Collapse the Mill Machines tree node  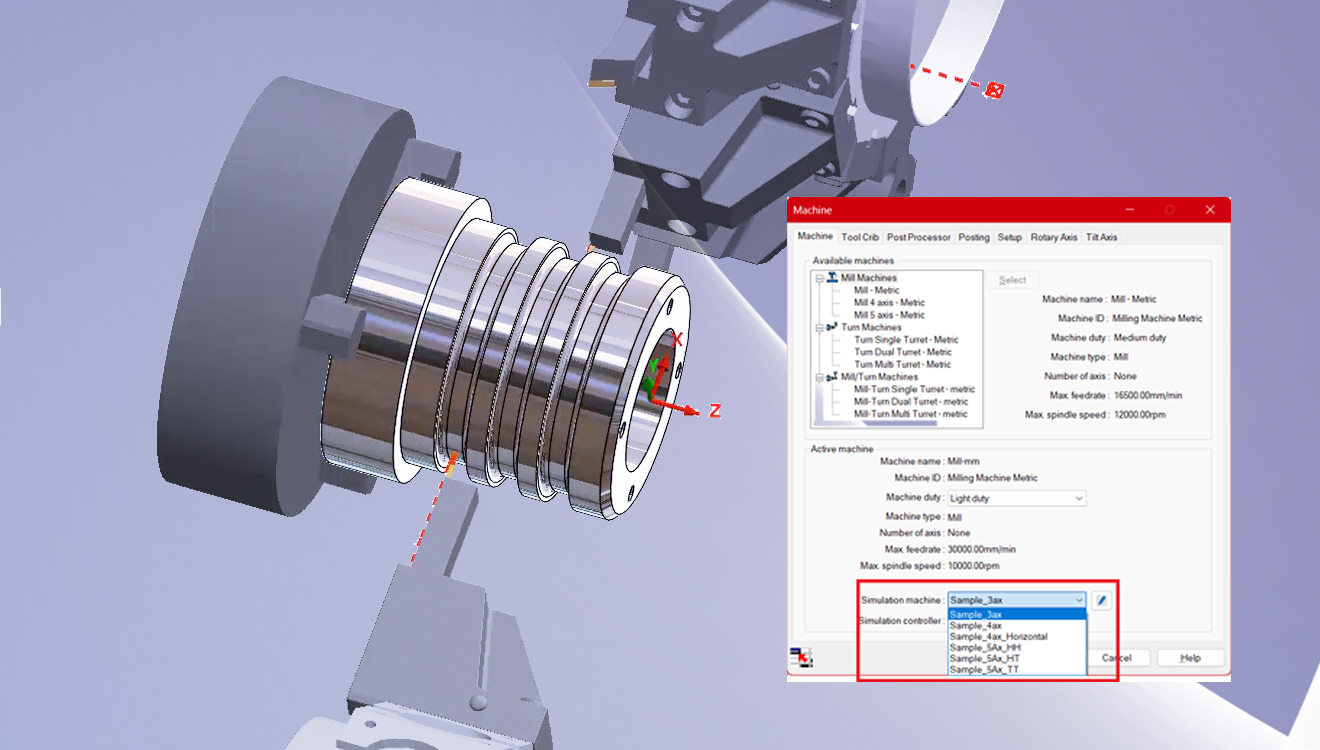point(819,277)
